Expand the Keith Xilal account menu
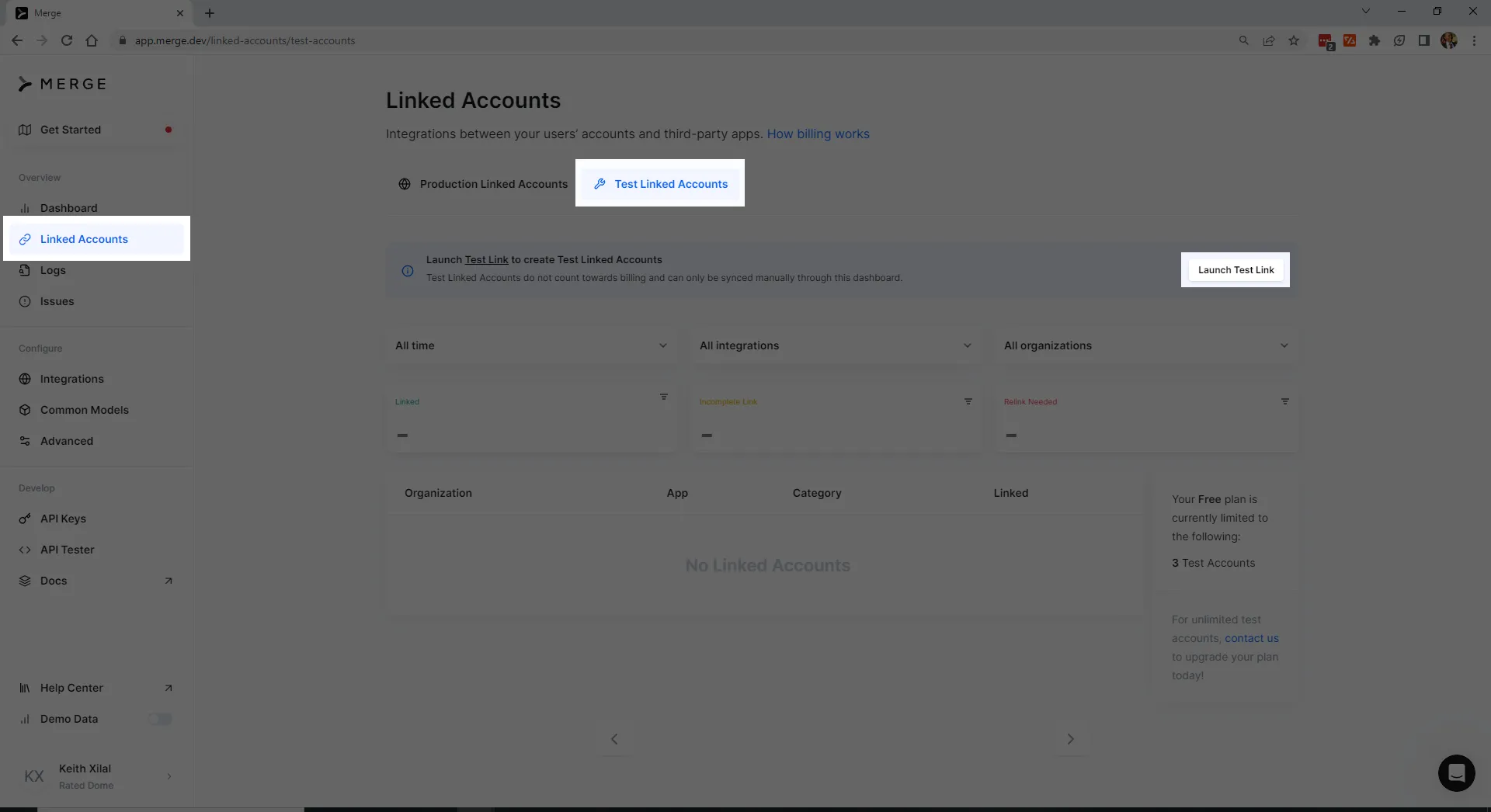1491x812 pixels. [96, 776]
